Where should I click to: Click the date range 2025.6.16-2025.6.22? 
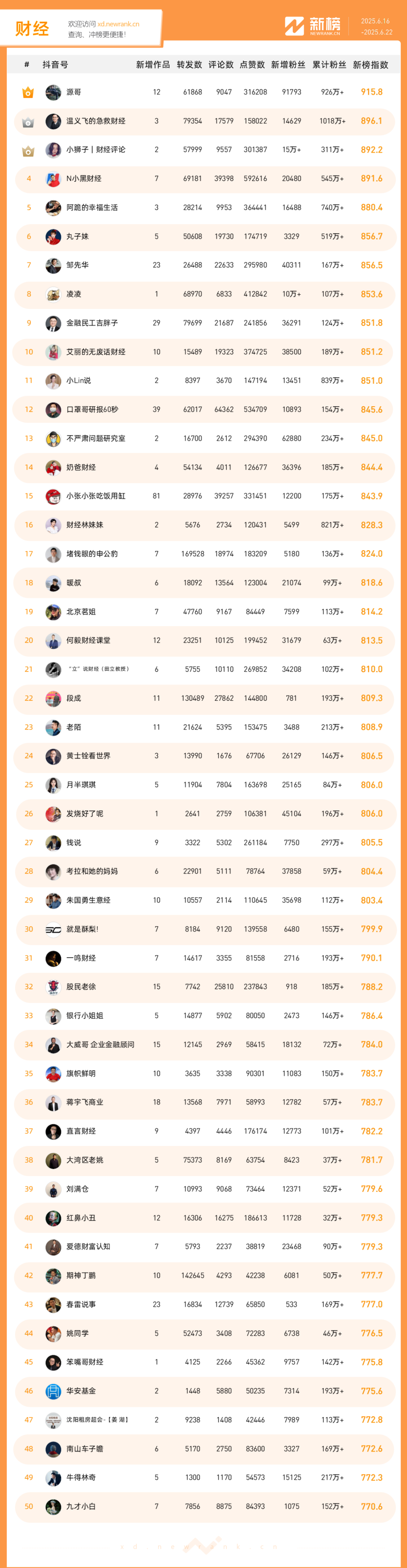point(376,27)
